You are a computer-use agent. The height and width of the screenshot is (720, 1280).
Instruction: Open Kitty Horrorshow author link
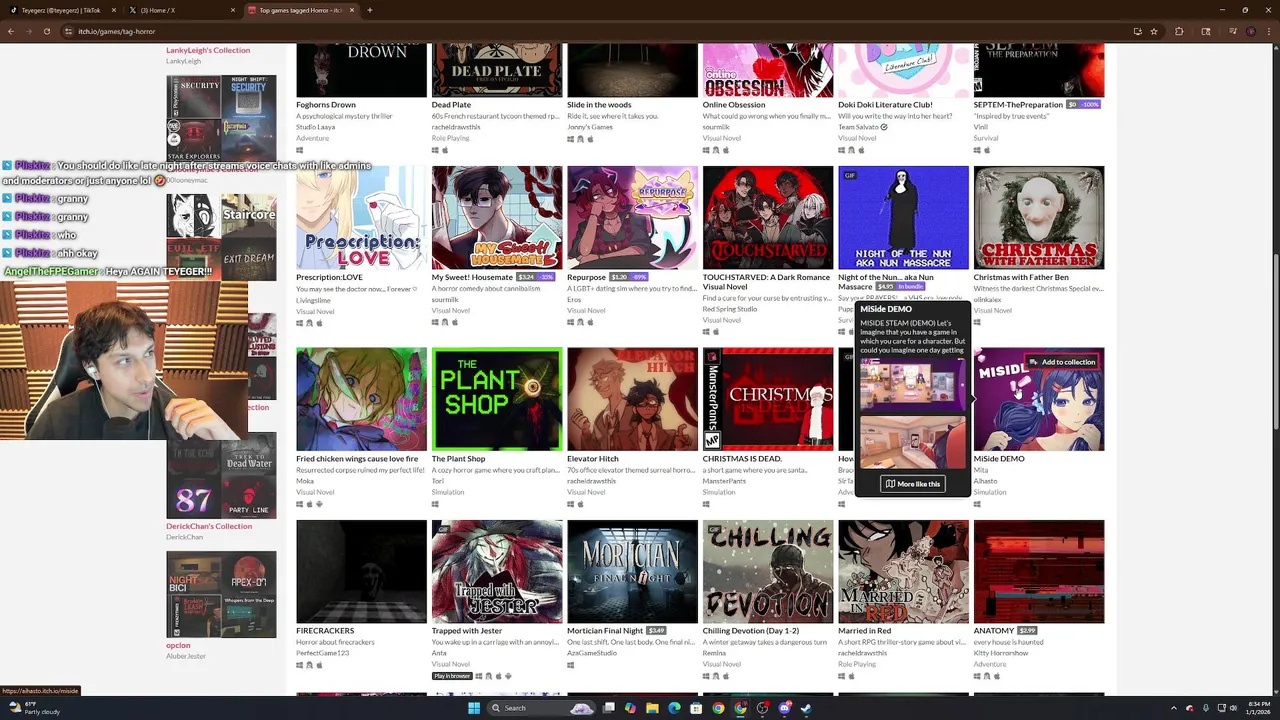click(1001, 653)
